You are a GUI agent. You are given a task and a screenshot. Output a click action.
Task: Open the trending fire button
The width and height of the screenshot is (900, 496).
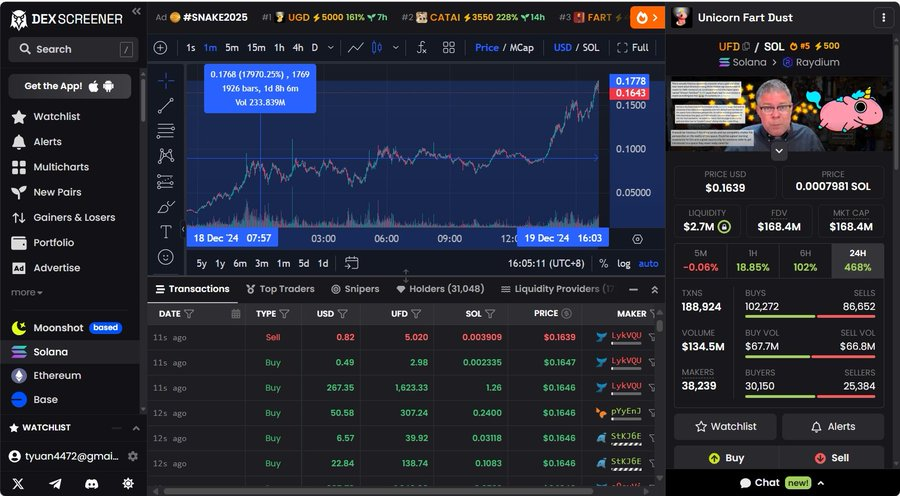[x=647, y=18]
